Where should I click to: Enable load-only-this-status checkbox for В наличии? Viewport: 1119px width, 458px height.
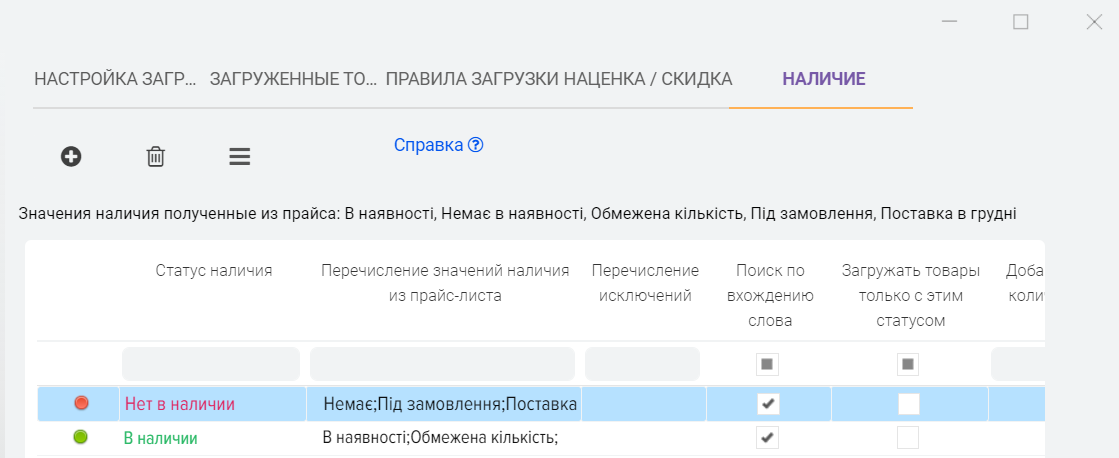pos(908,438)
